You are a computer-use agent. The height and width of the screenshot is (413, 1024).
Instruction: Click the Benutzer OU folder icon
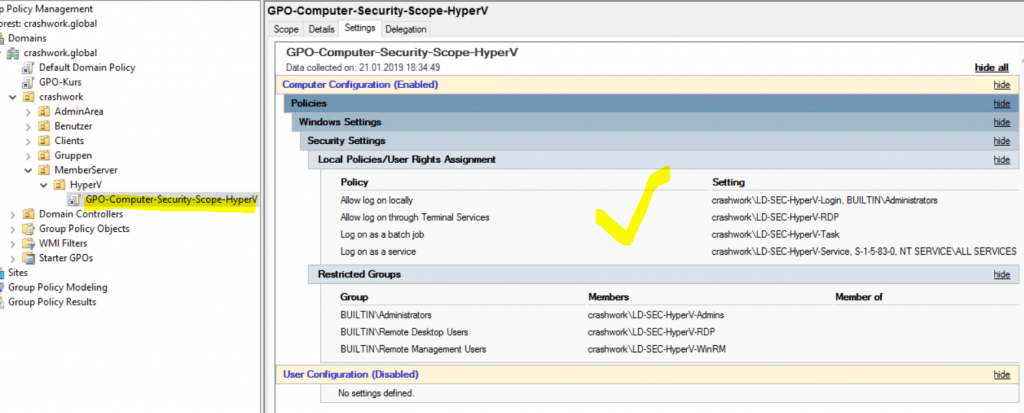(44, 126)
